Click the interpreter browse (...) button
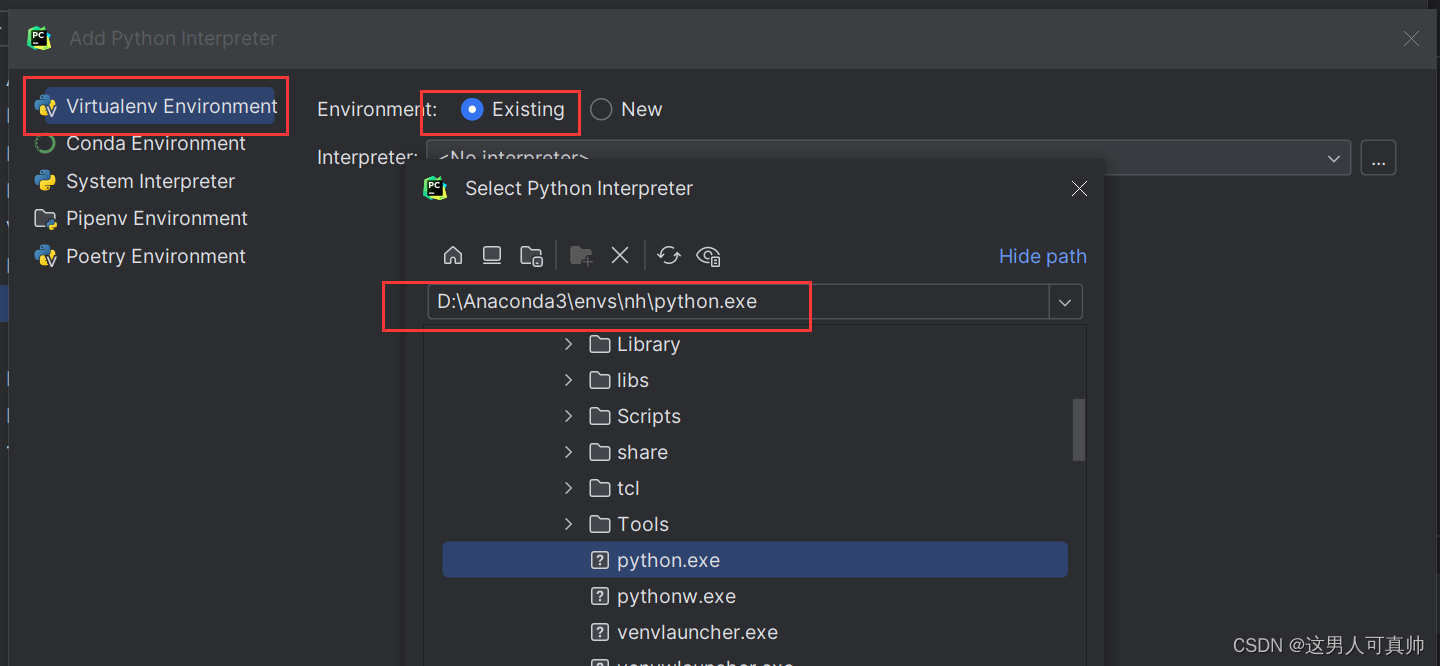The width and height of the screenshot is (1440, 666). 1378,158
